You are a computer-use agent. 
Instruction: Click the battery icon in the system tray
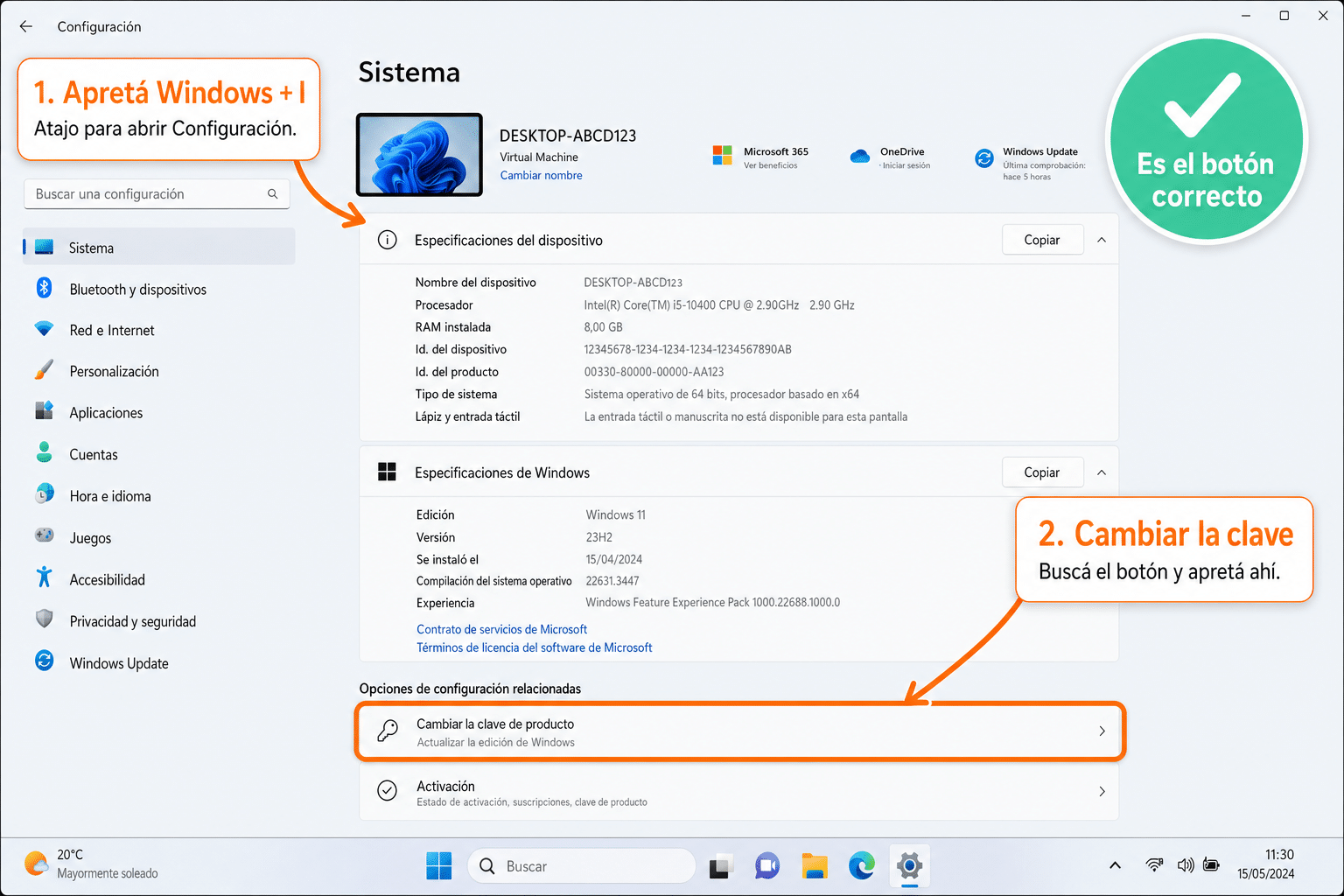[1212, 865]
